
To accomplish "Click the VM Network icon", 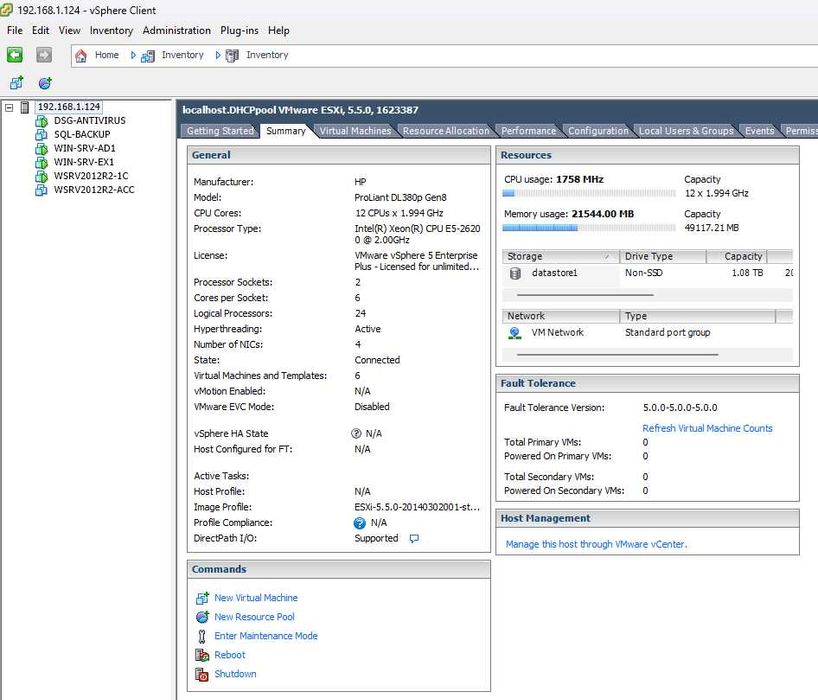I will [x=515, y=333].
